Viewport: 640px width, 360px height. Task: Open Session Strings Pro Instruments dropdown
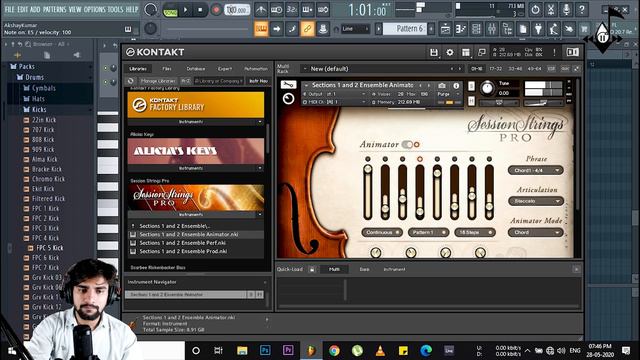(x=196, y=214)
